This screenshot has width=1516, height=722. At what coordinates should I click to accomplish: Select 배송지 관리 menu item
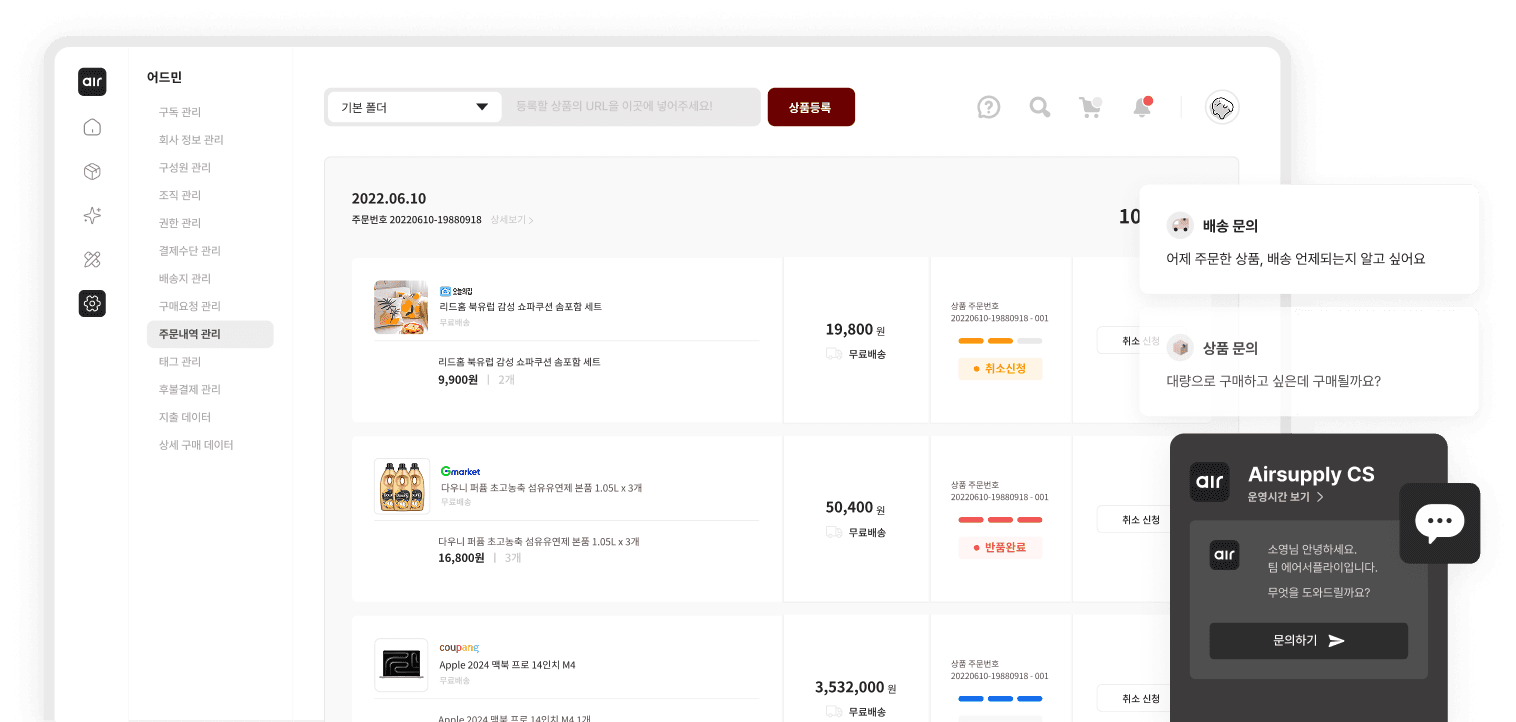[x=185, y=279]
